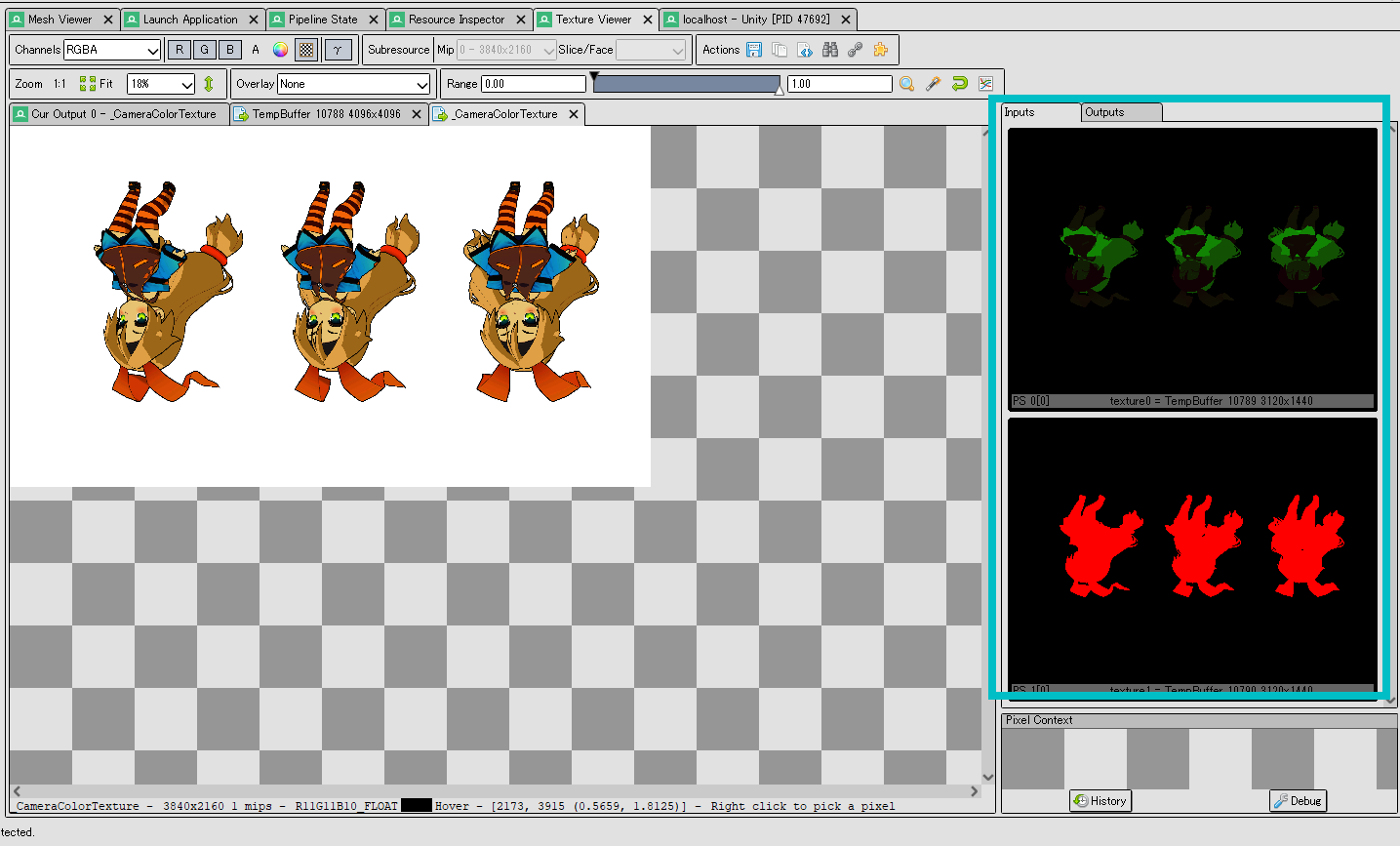The image size is (1400, 846).
Task: Click the binoculars icon in Actions toolbar
Action: [x=830, y=50]
